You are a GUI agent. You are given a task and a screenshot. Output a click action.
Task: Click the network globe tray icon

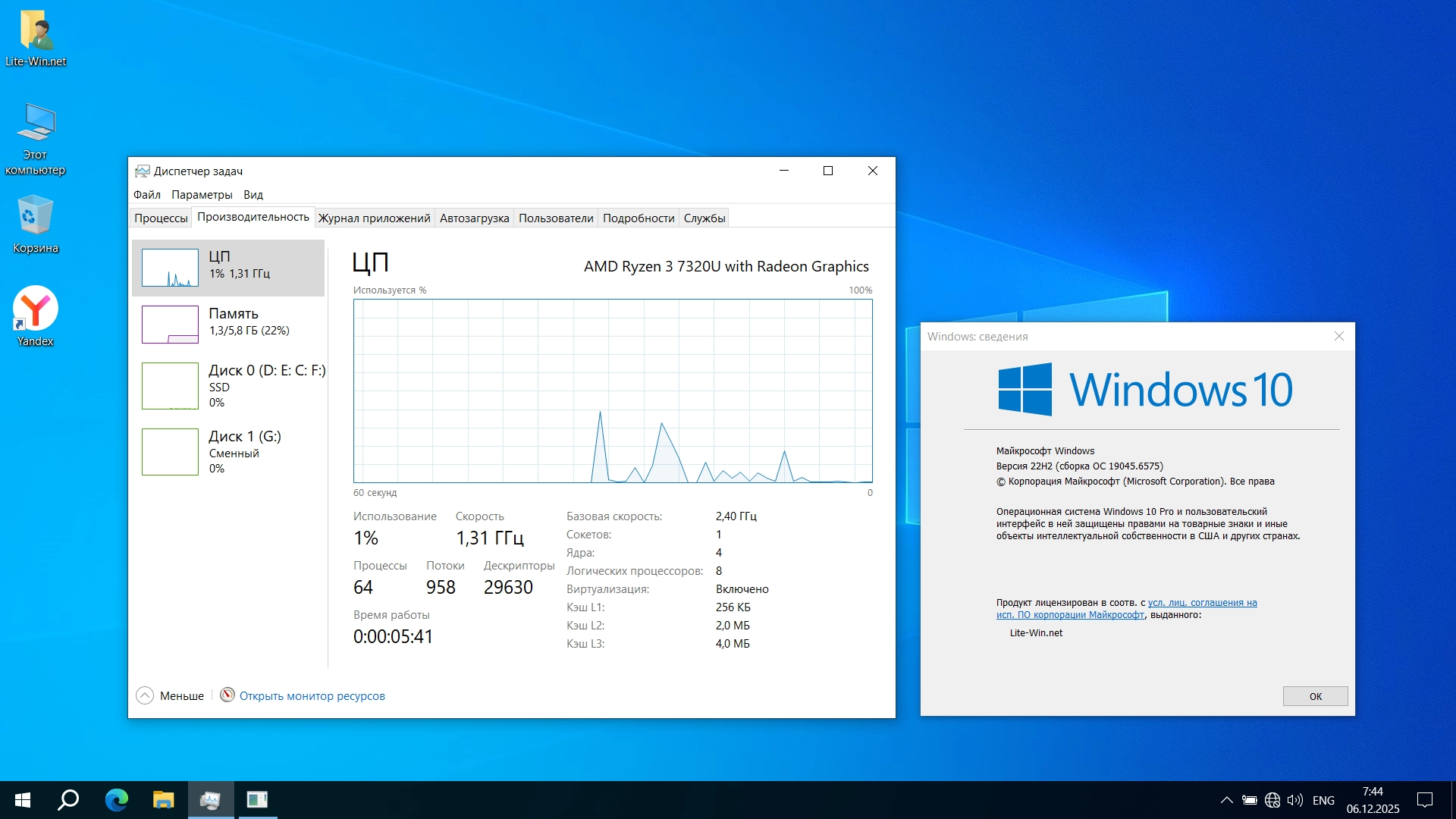(1272, 800)
